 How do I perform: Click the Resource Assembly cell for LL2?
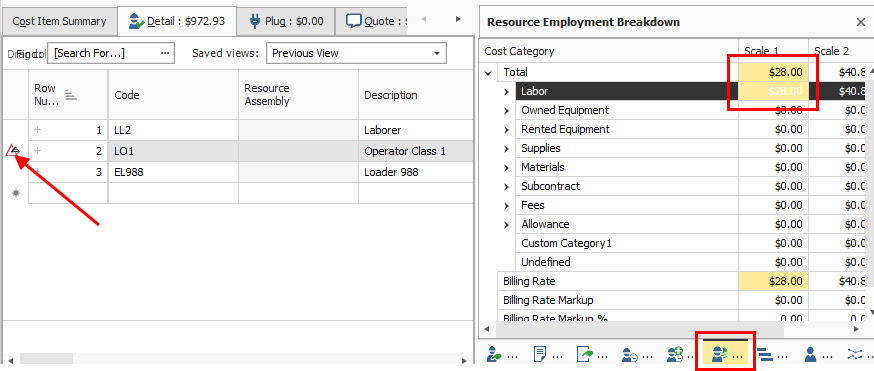coord(298,130)
